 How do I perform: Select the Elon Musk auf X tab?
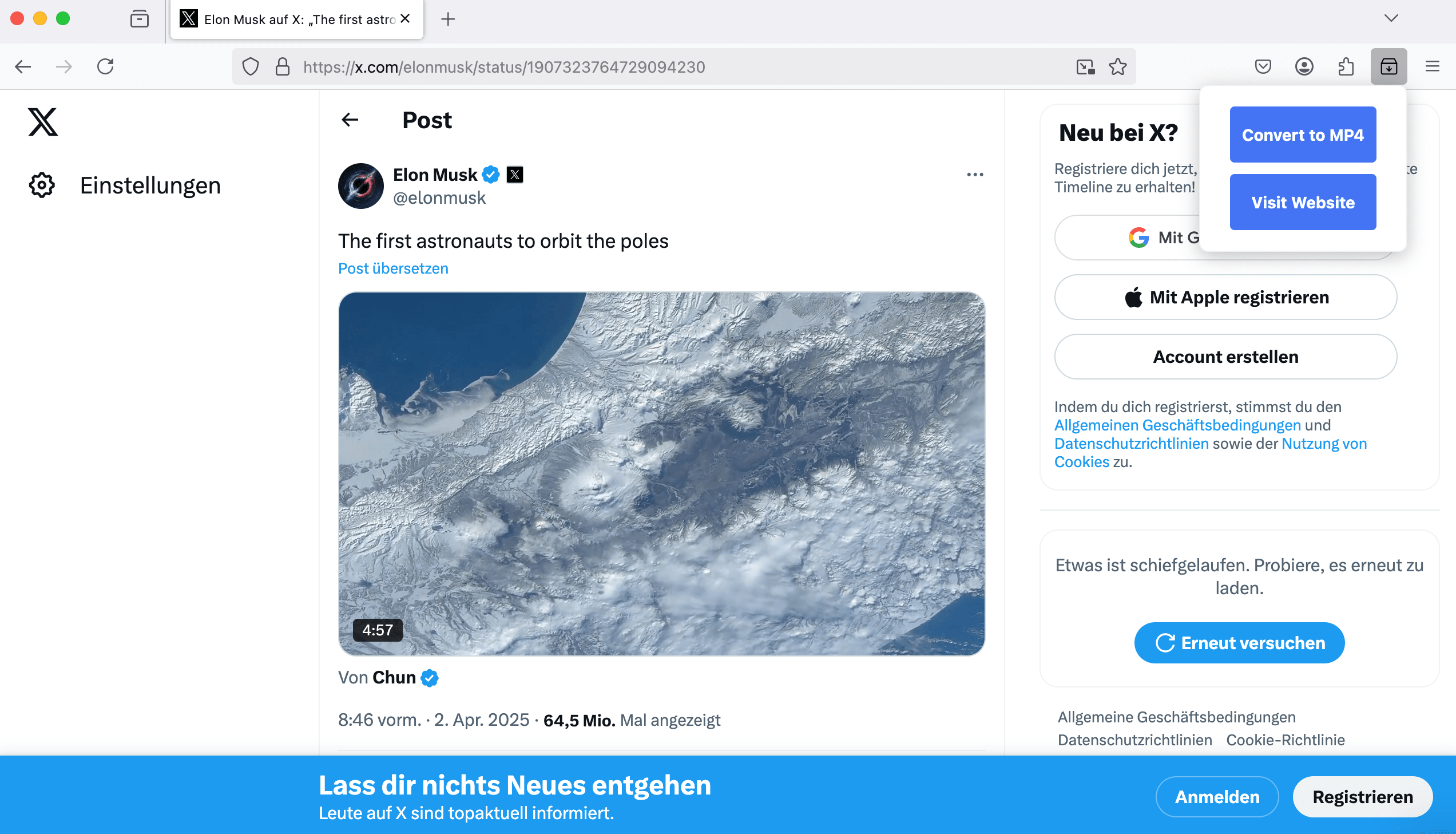pos(296,19)
